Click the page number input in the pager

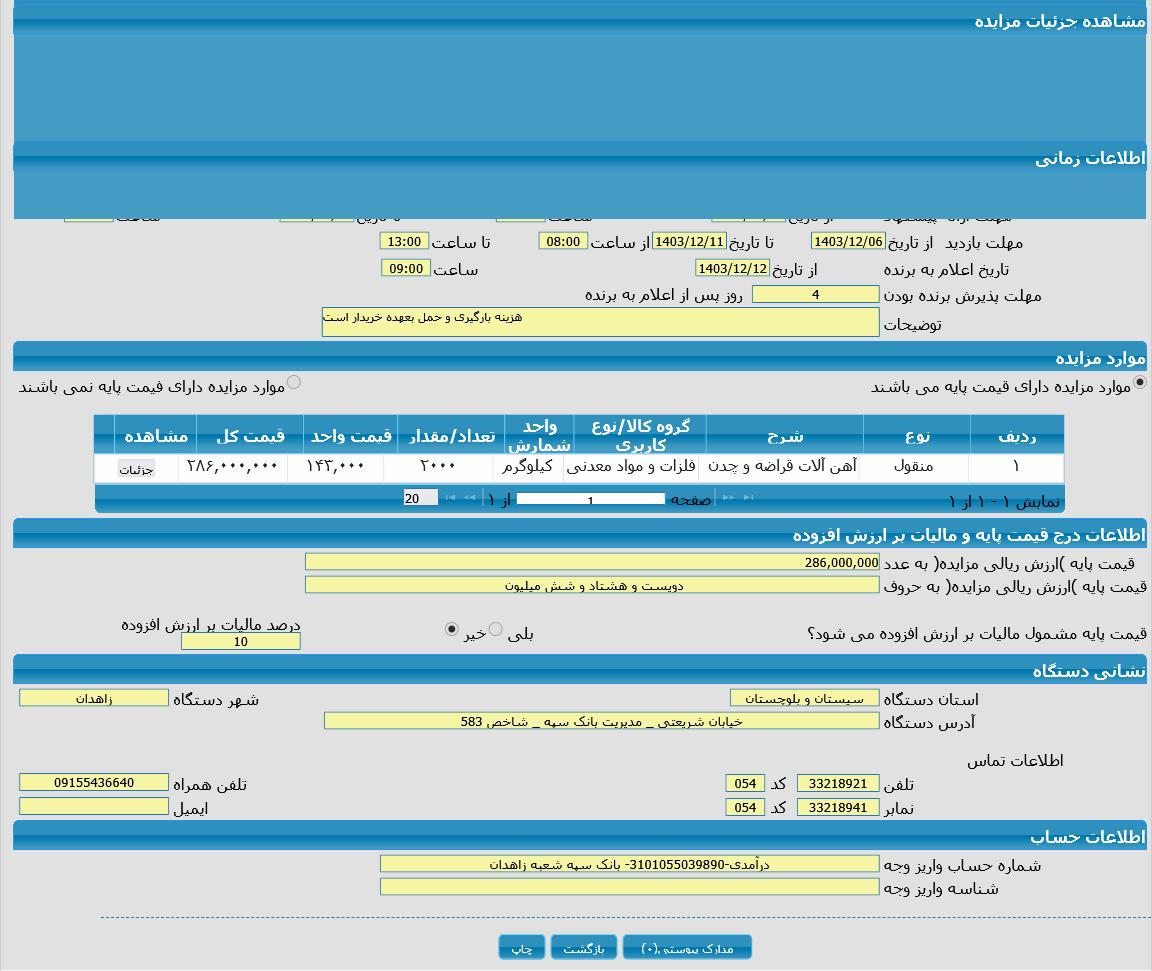click(x=590, y=499)
